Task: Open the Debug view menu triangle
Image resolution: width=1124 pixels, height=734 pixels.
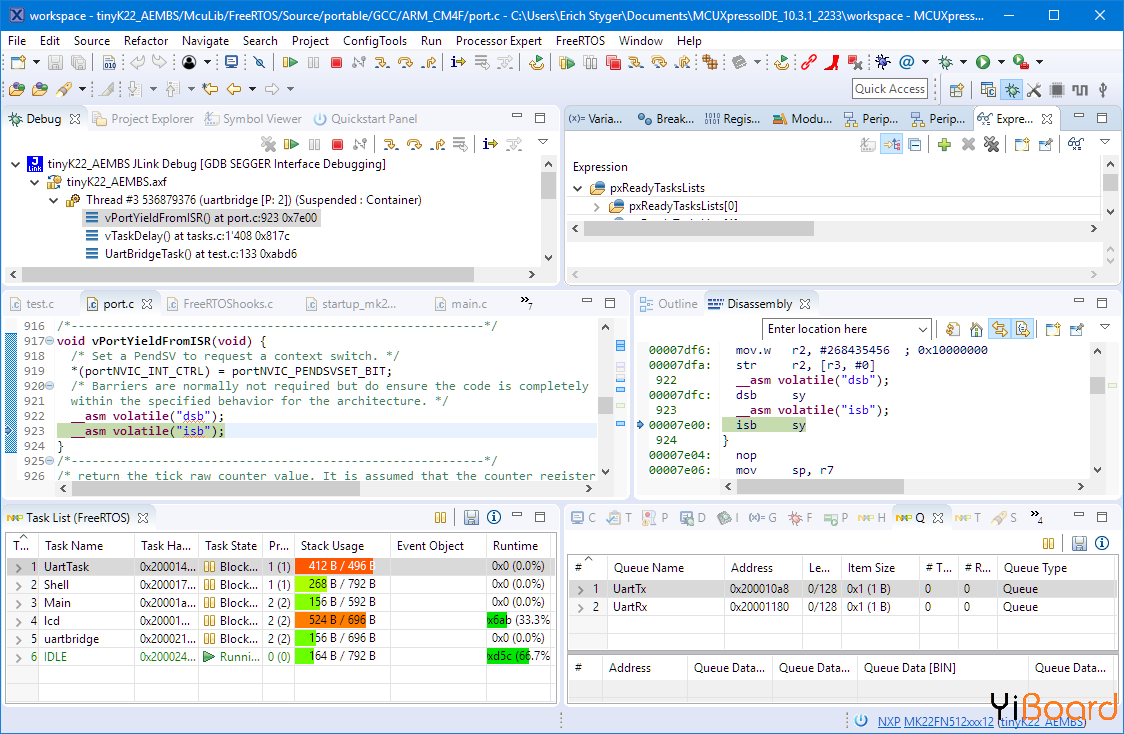Action: click(x=543, y=142)
